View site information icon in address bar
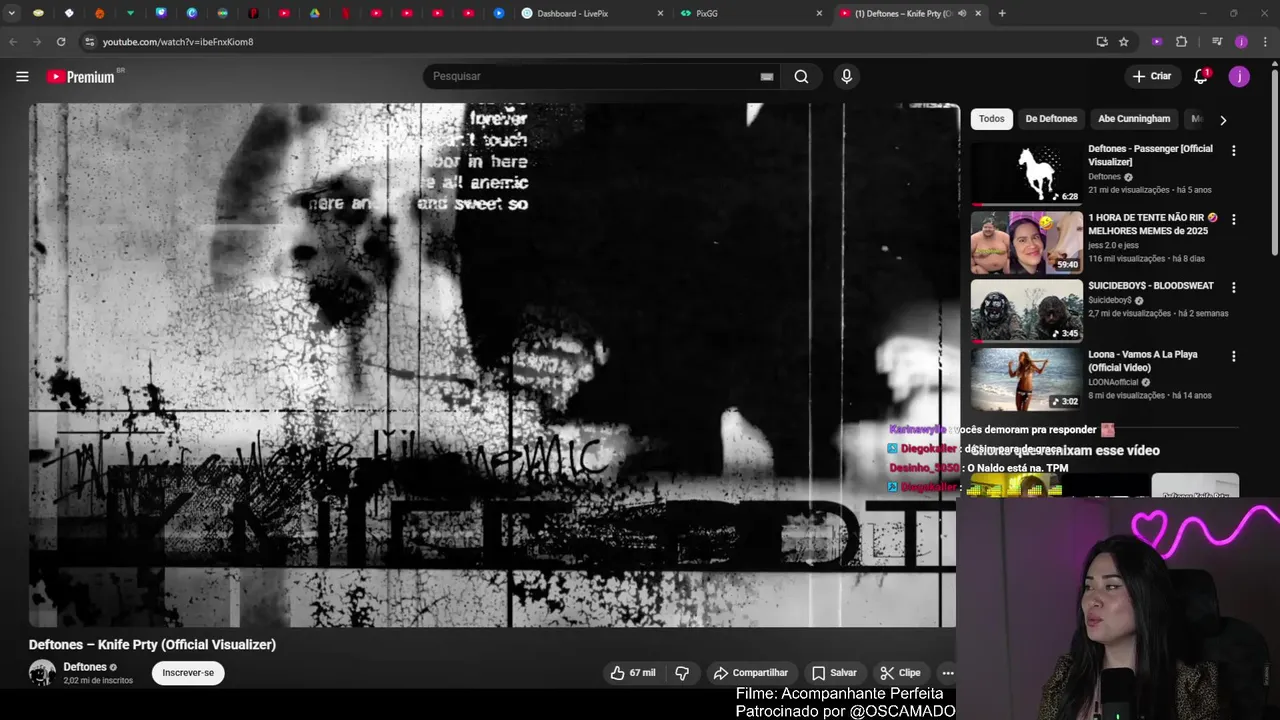This screenshot has width=1280, height=720. (89, 42)
